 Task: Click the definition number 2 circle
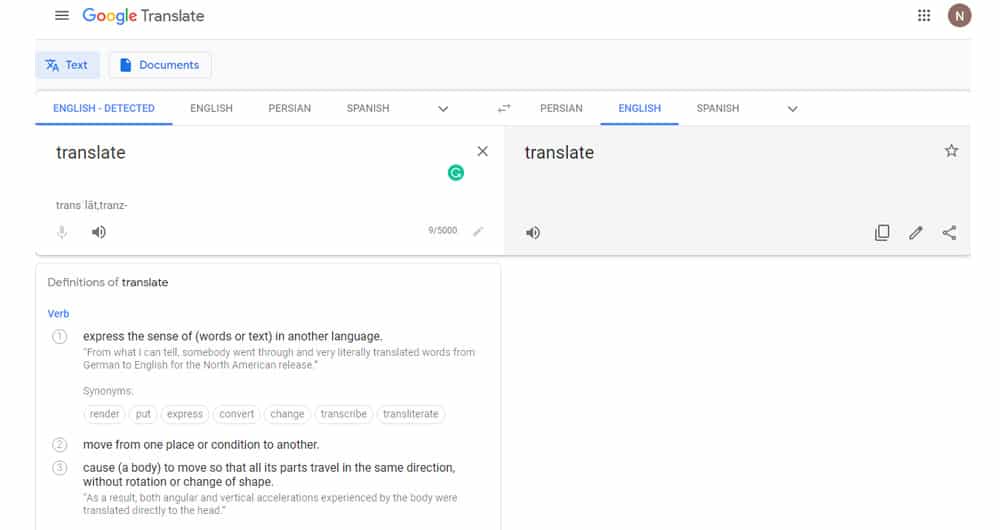click(59, 445)
